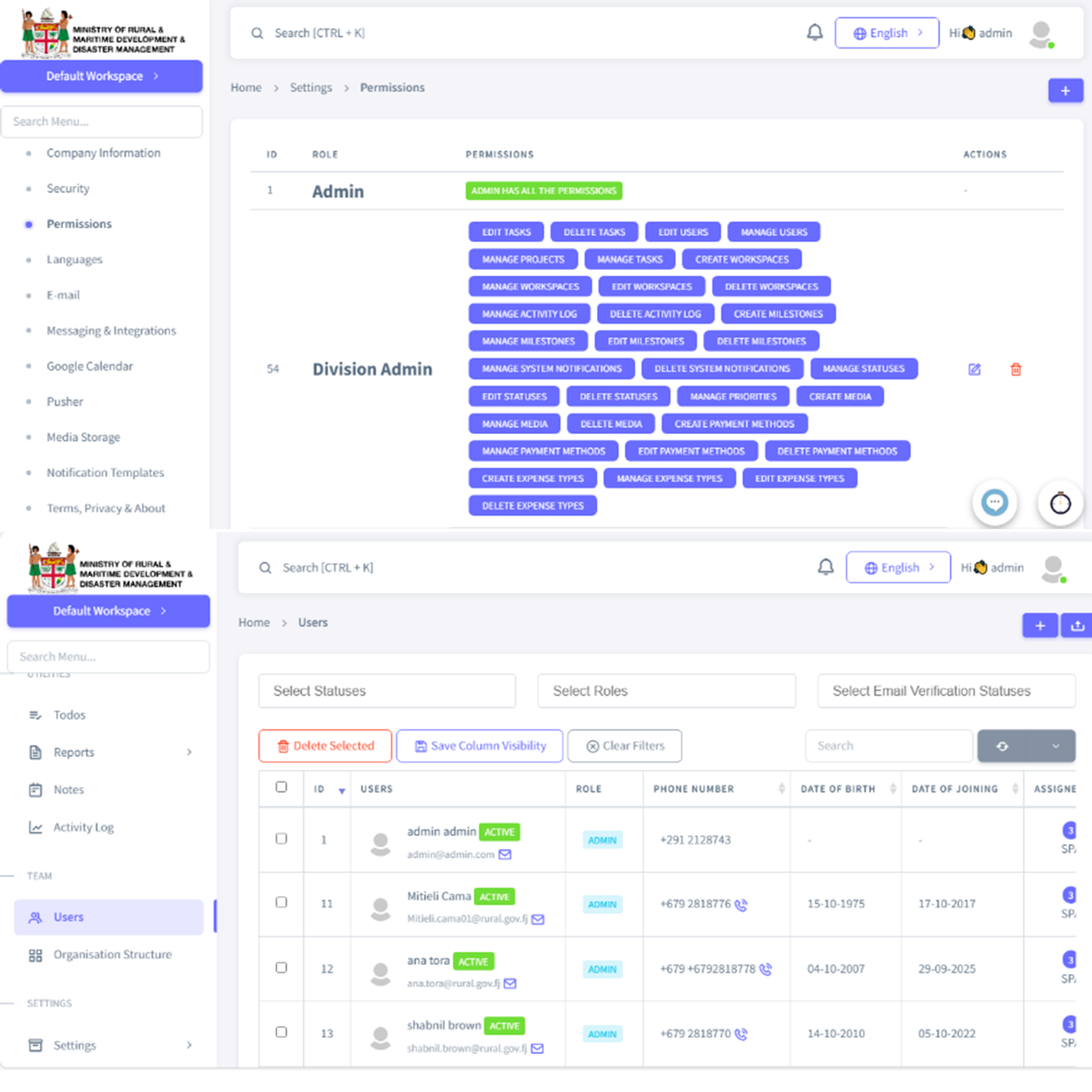Open the Activity Log sidebar item
The height and width of the screenshot is (1092, 1092).
pyautogui.click(x=84, y=828)
